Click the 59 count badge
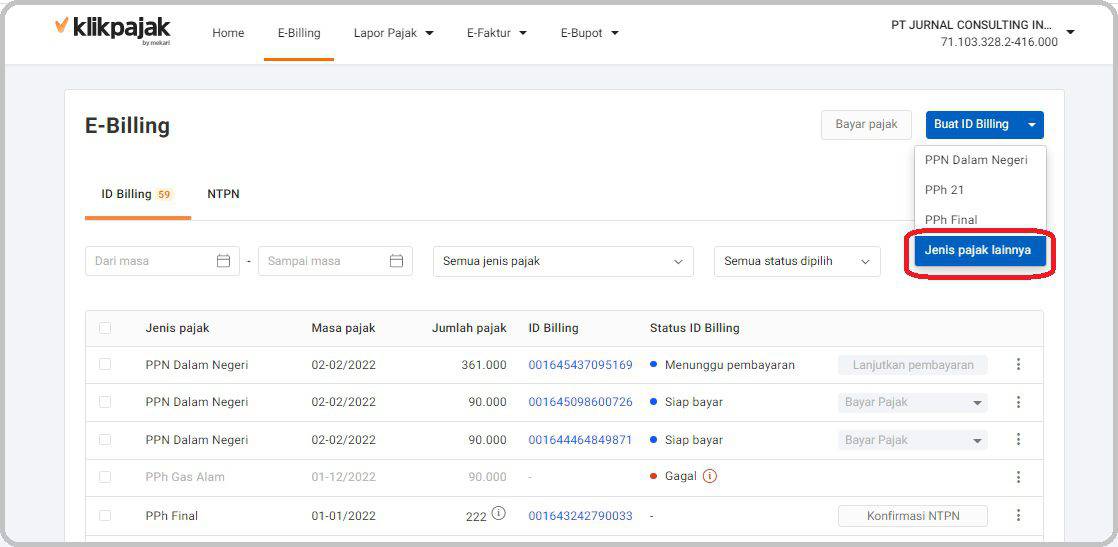This screenshot has height=547, width=1118. pyautogui.click(x=165, y=194)
